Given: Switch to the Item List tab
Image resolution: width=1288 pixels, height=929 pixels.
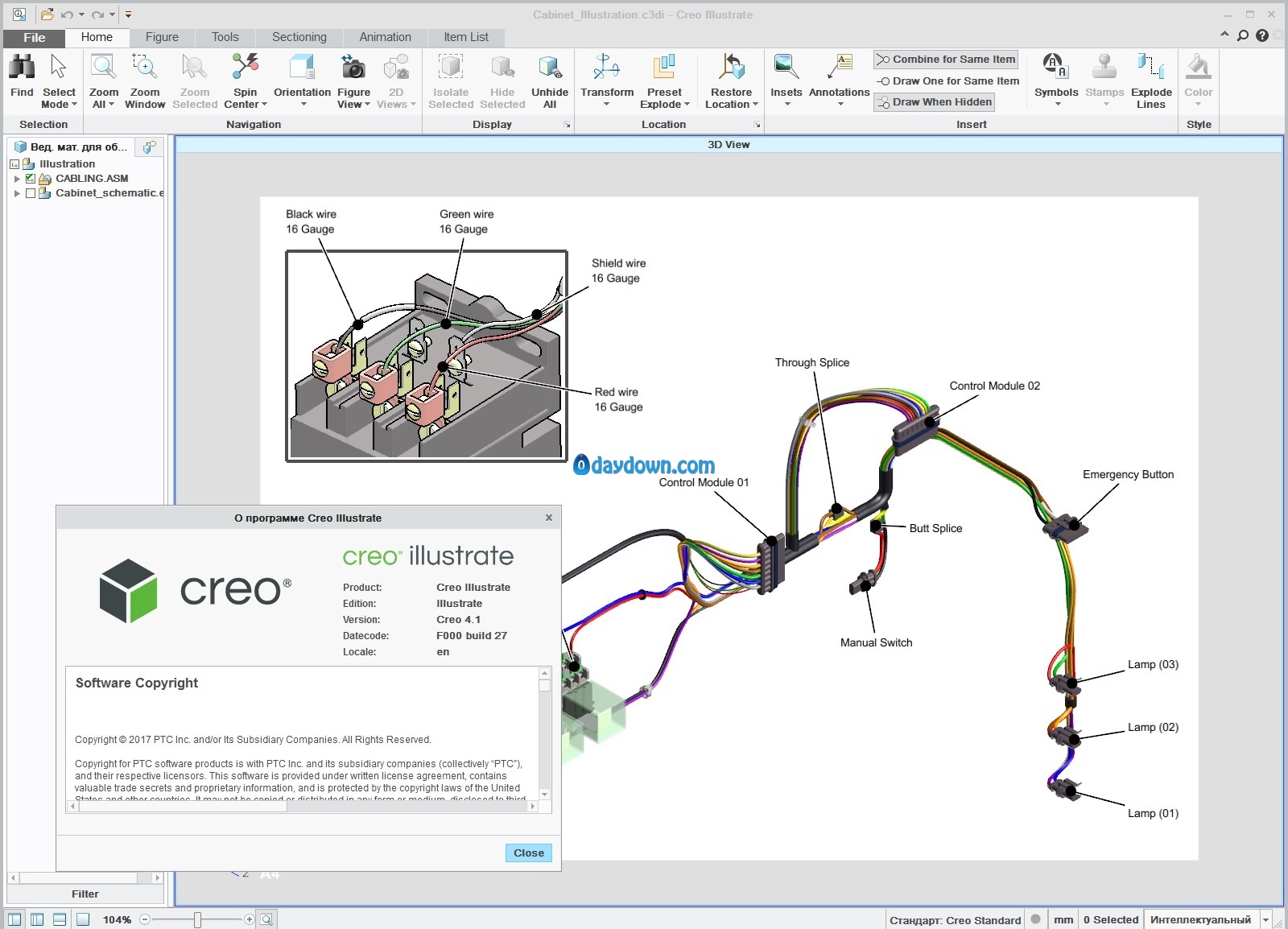Looking at the screenshot, I should pyautogui.click(x=466, y=37).
